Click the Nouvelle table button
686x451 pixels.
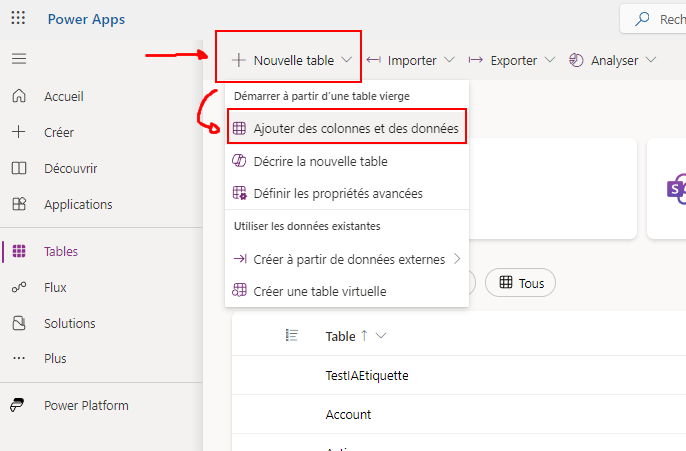tap(291, 60)
